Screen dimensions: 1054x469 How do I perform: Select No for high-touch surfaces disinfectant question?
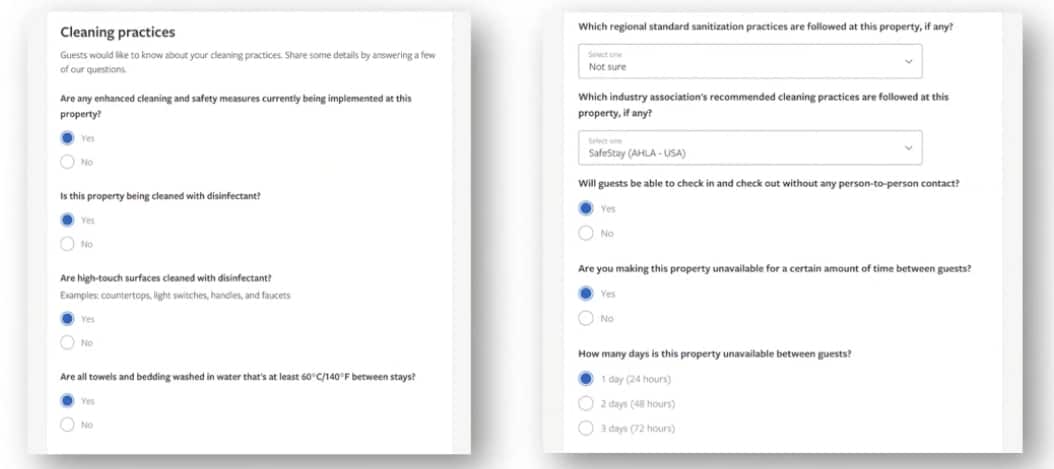pyautogui.click(x=67, y=343)
